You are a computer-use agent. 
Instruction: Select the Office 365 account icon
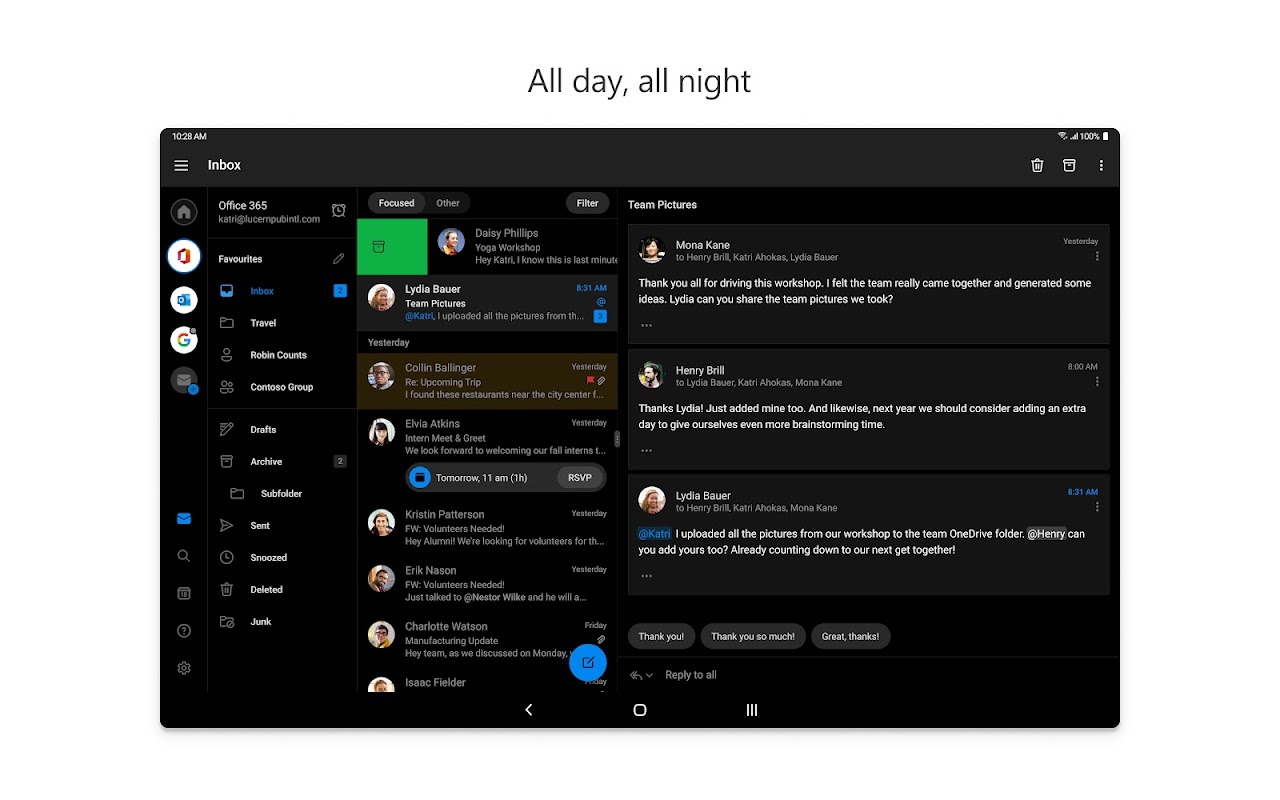[184, 256]
